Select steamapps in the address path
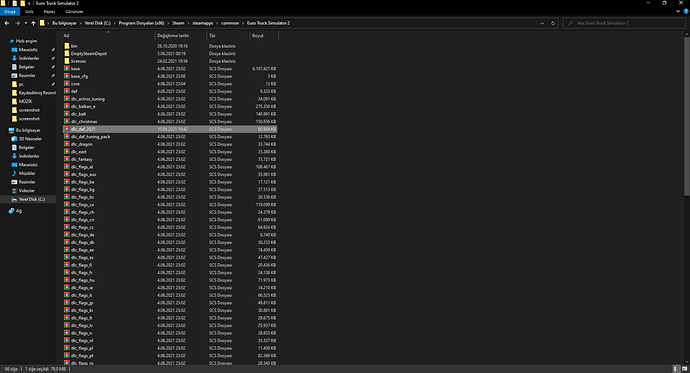 tap(202, 23)
